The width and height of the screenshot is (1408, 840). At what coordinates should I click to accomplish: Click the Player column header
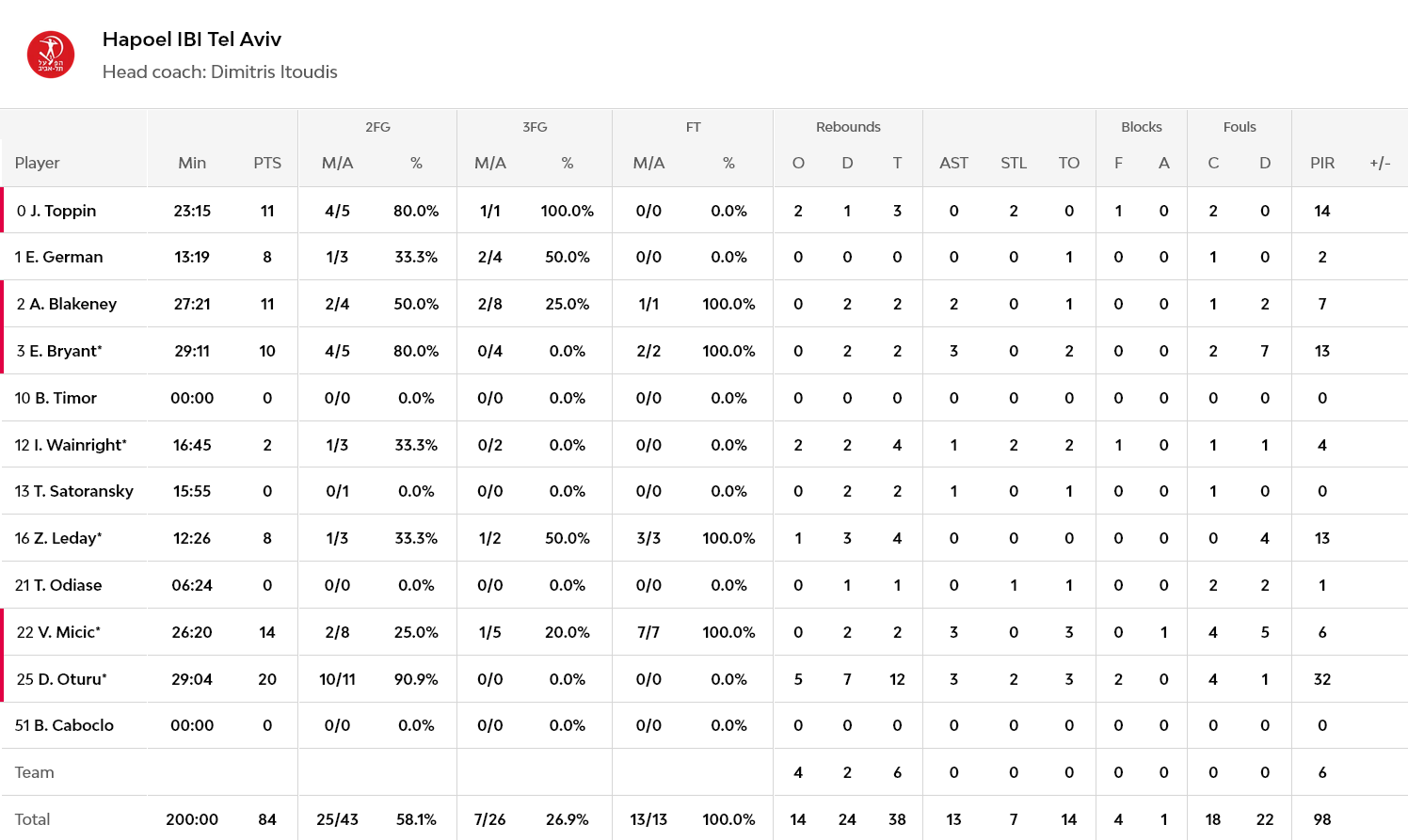pos(38,163)
